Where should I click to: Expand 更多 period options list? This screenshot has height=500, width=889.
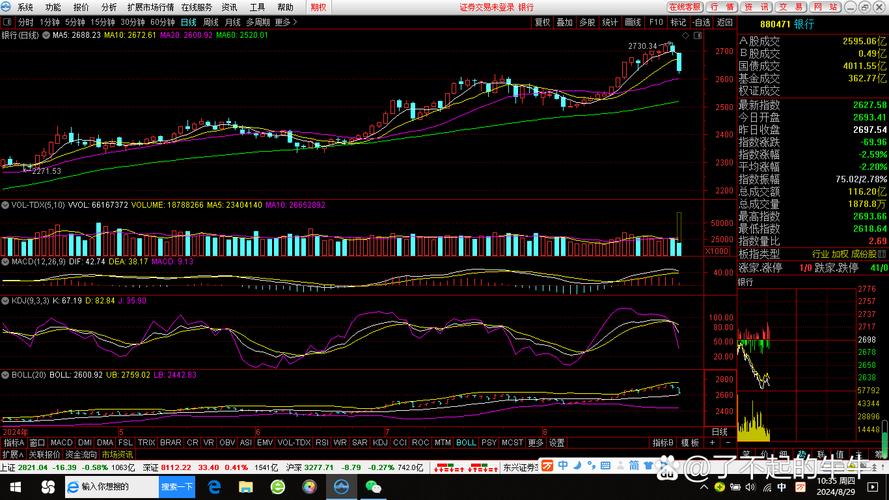pyautogui.click(x=286, y=21)
